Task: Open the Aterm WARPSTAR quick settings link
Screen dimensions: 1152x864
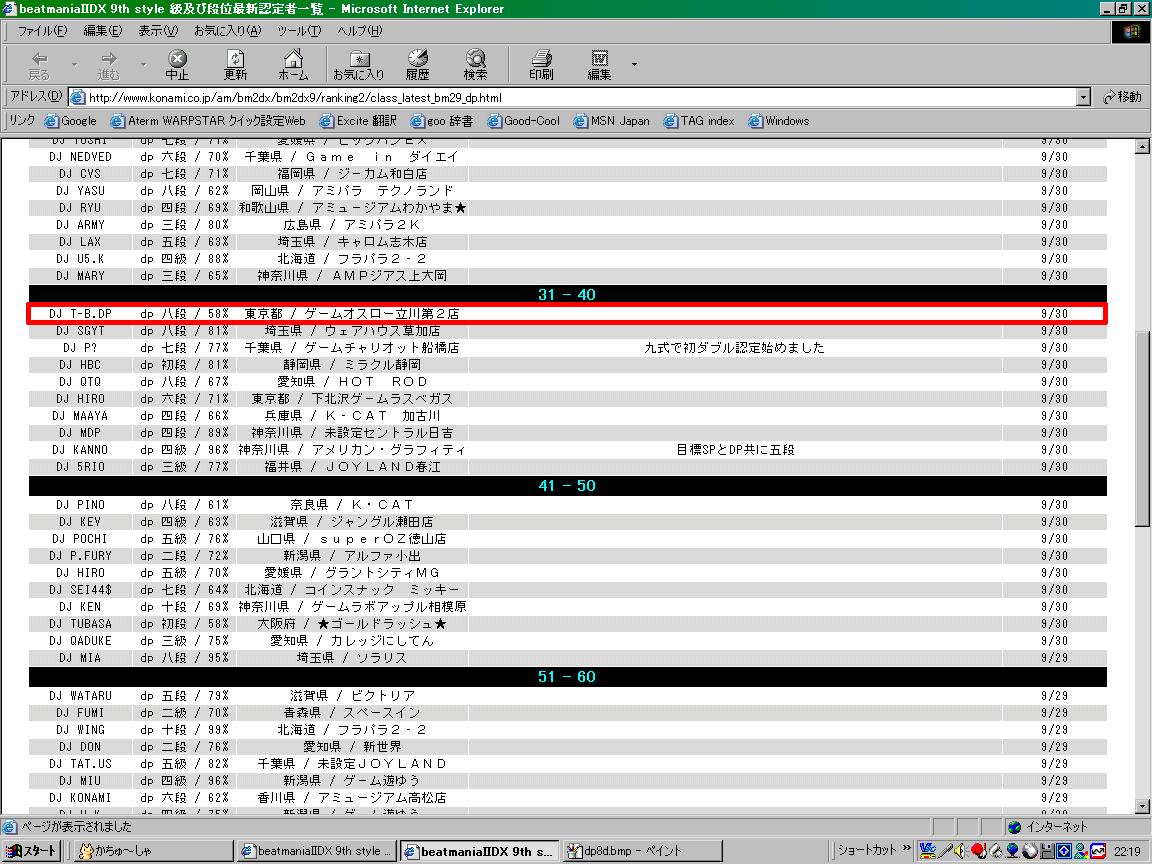Action: point(208,120)
